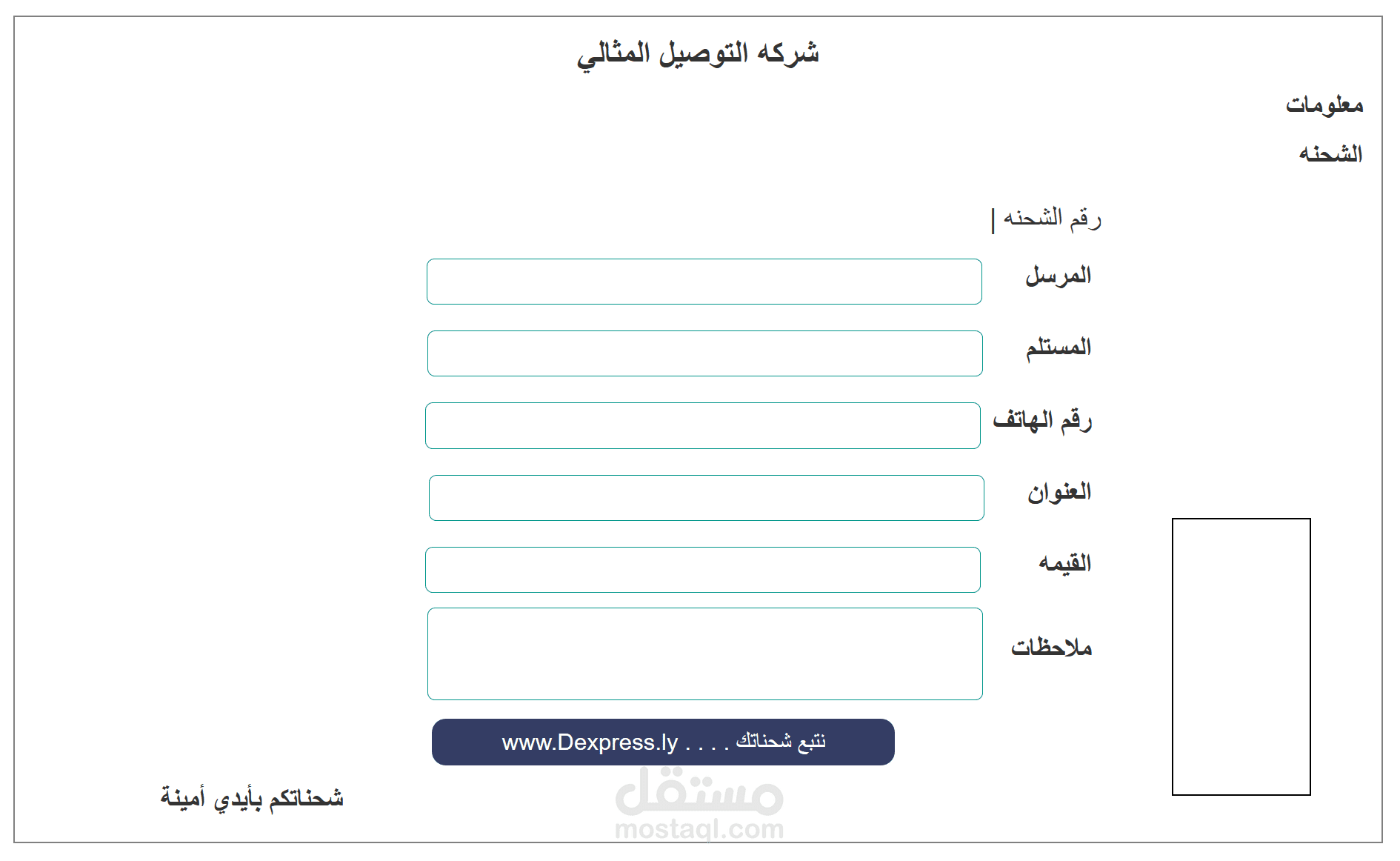The width and height of the screenshot is (1400, 861).
Task: Click the الشحنه header label
Action: click(x=1330, y=153)
